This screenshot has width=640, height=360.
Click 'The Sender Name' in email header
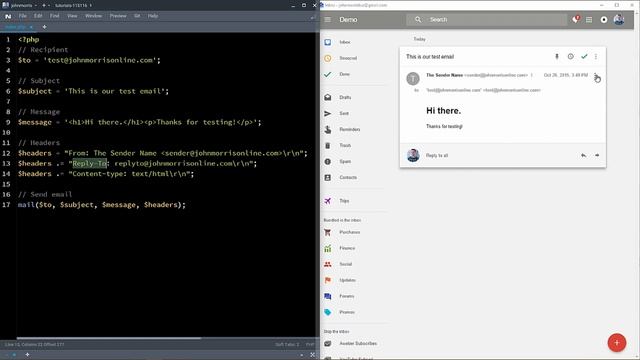pyautogui.click(x=444, y=75)
